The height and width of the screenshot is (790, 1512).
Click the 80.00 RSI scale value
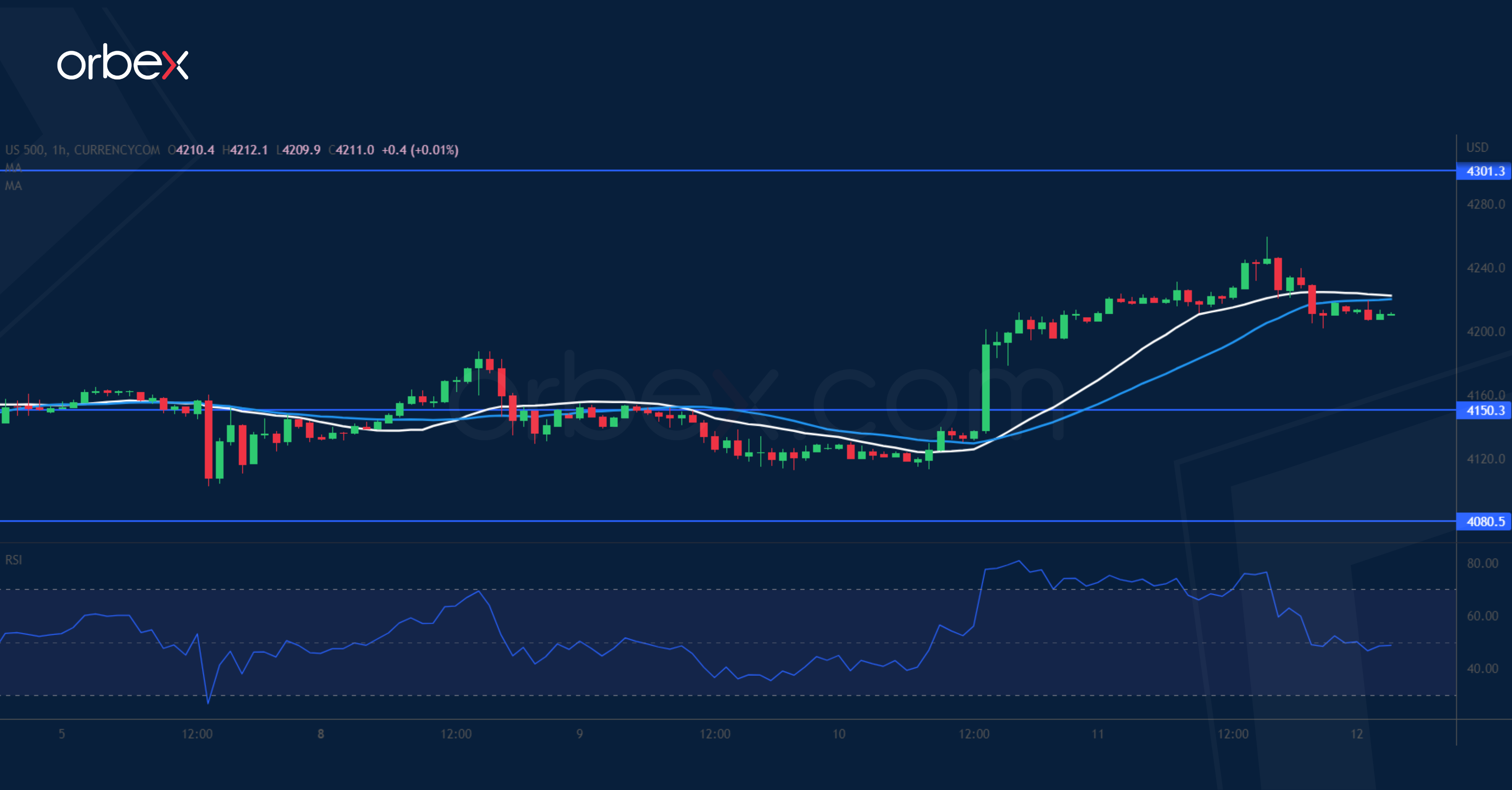(1482, 564)
